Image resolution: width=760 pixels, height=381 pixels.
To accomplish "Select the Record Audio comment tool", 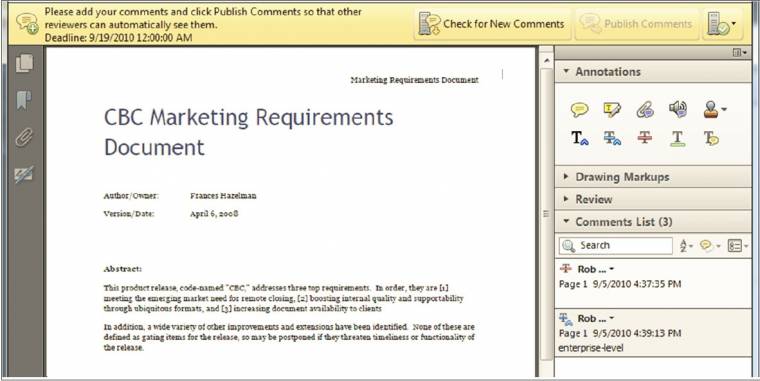I will (x=678, y=109).
